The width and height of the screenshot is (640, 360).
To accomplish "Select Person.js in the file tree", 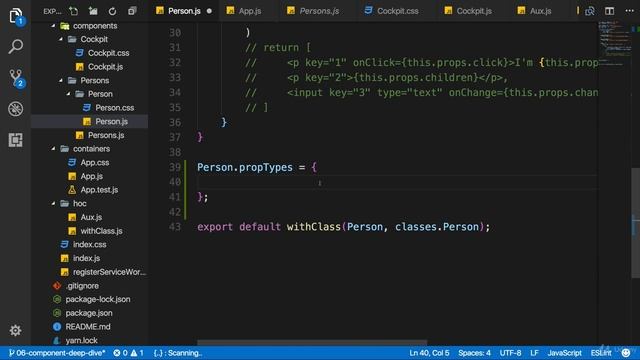I will pos(111,121).
